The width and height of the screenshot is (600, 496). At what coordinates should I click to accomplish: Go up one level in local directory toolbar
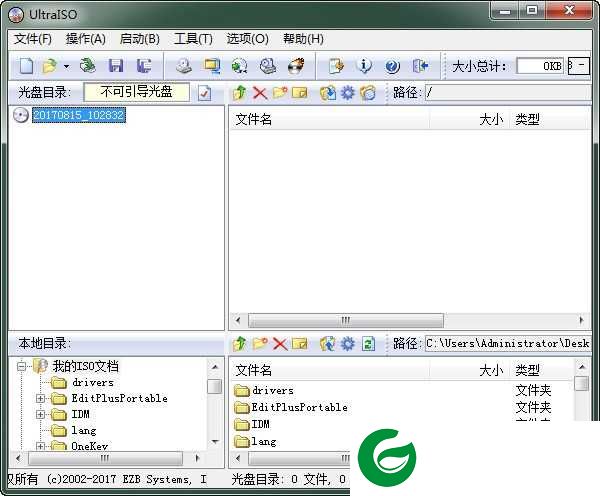tap(240, 344)
